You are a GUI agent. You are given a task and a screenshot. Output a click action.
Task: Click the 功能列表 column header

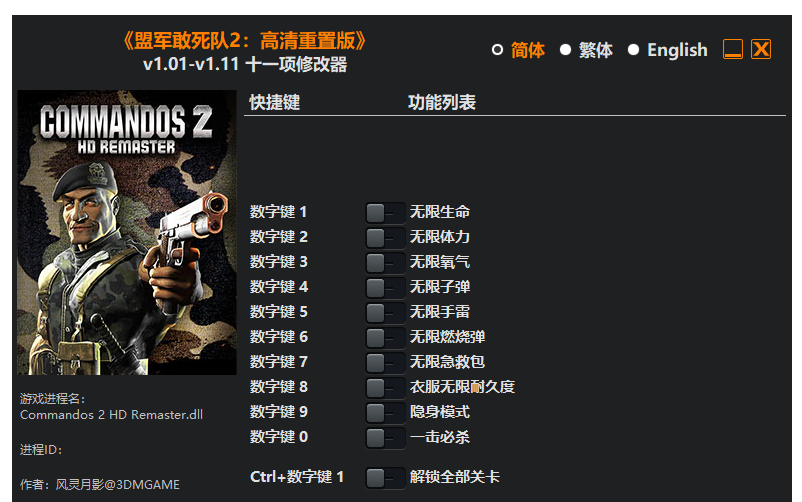pos(442,102)
